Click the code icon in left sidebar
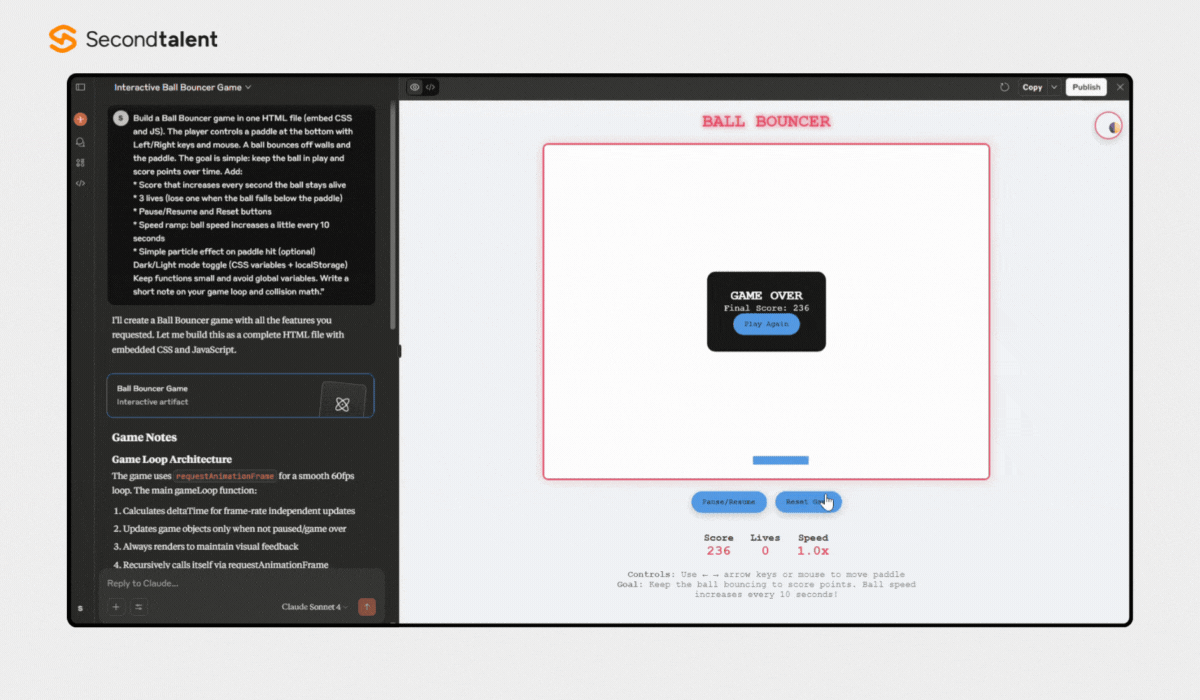The height and width of the screenshot is (700, 1200). [81, 183]
